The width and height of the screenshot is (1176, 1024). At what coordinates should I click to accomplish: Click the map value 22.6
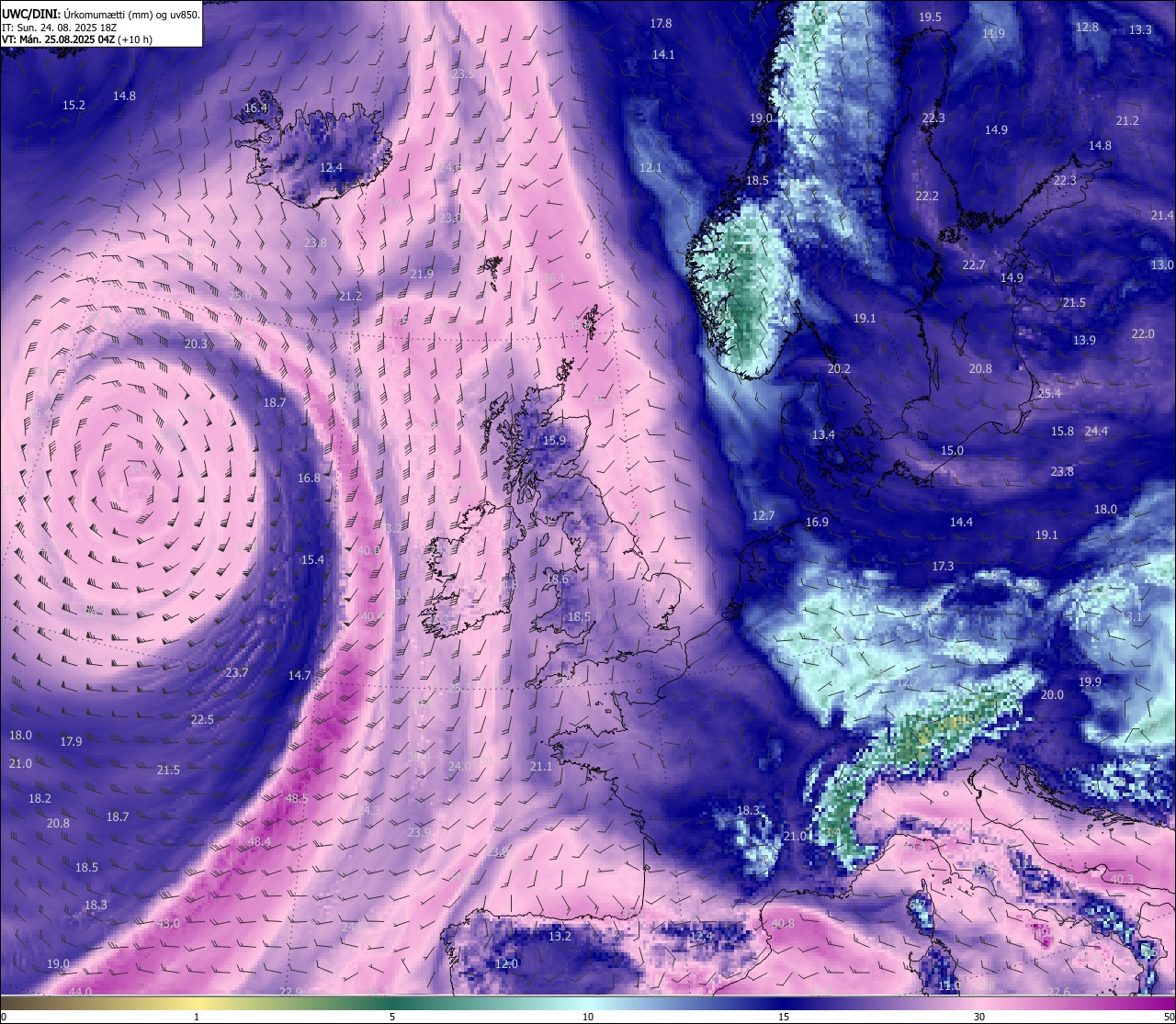tap(1058, 992)
